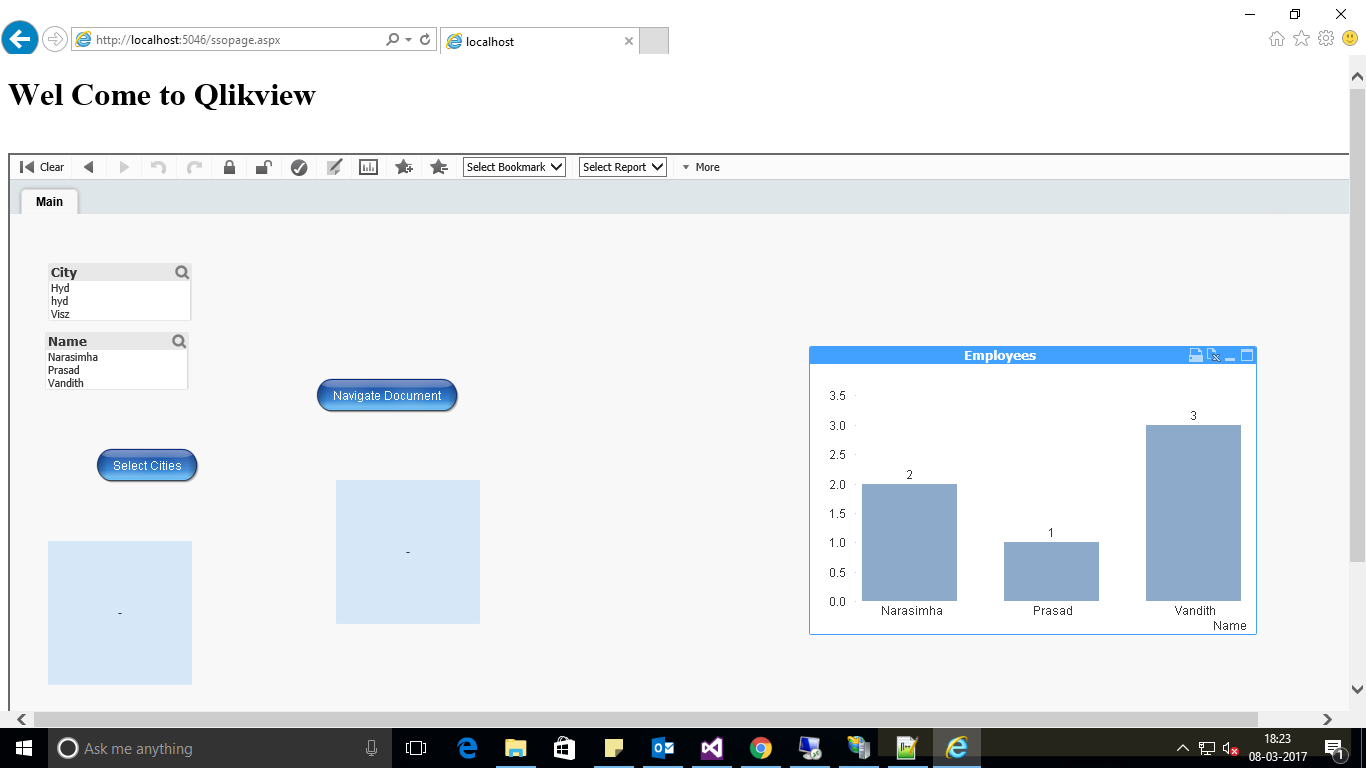Viewport: 1366px width, 768px height.
Task: Maximize the Employees chart object
Action: click(x=1247, y=355)
